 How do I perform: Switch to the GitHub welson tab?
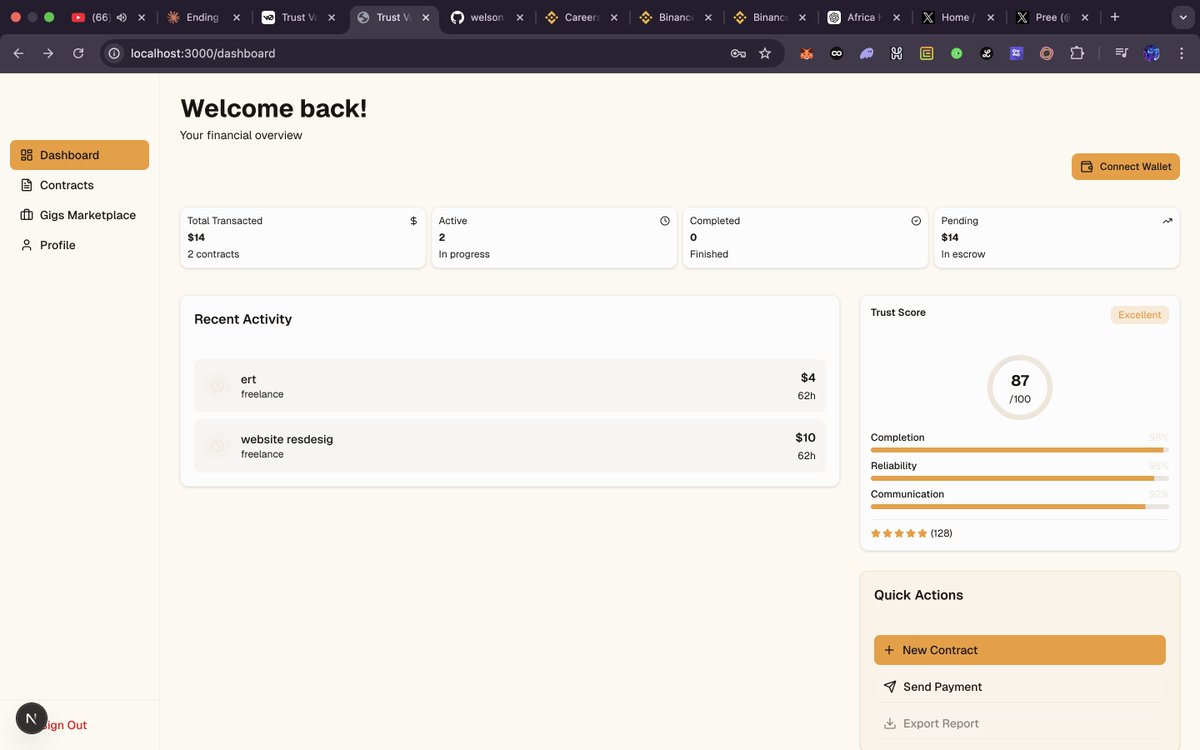pos(485,17)
